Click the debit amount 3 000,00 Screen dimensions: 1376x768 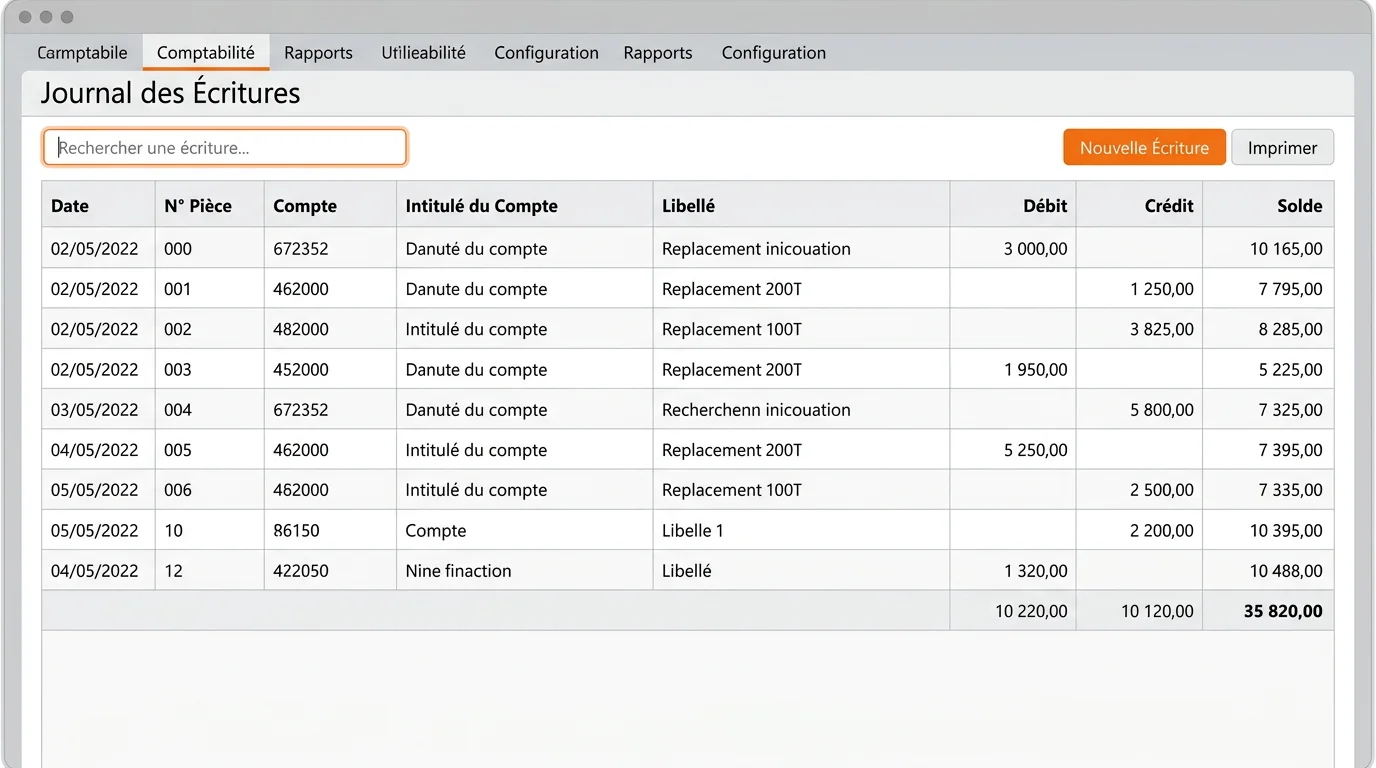[x=1035, y=248]
